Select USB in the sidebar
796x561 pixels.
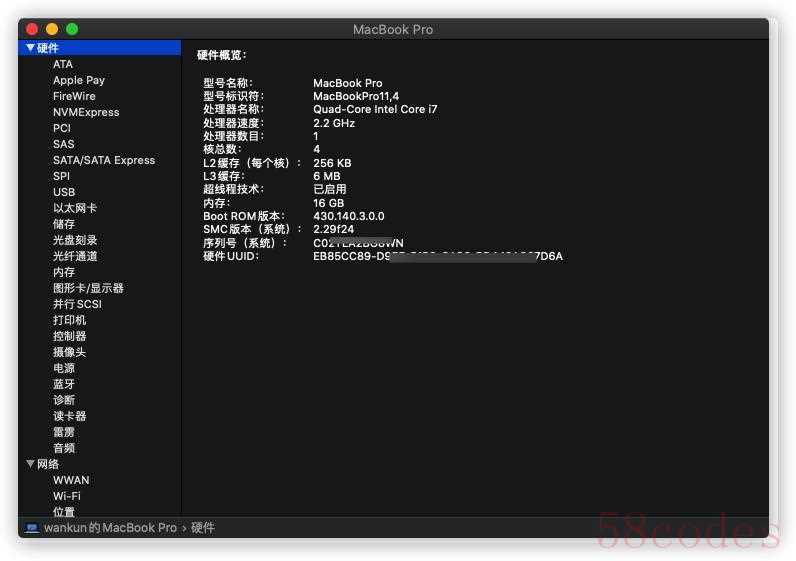click(x=64, y=192)
